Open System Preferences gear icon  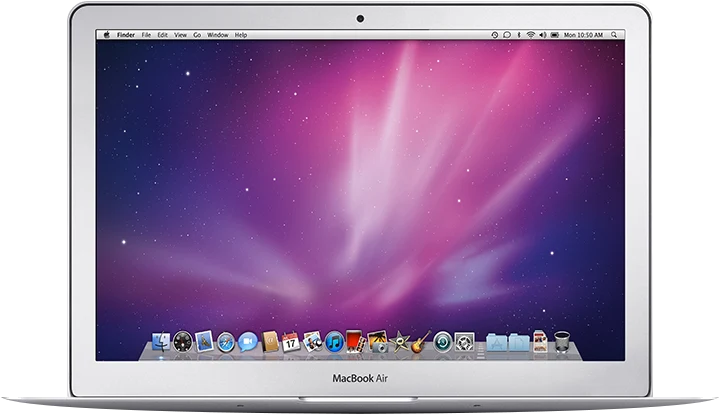click(464, 343)
